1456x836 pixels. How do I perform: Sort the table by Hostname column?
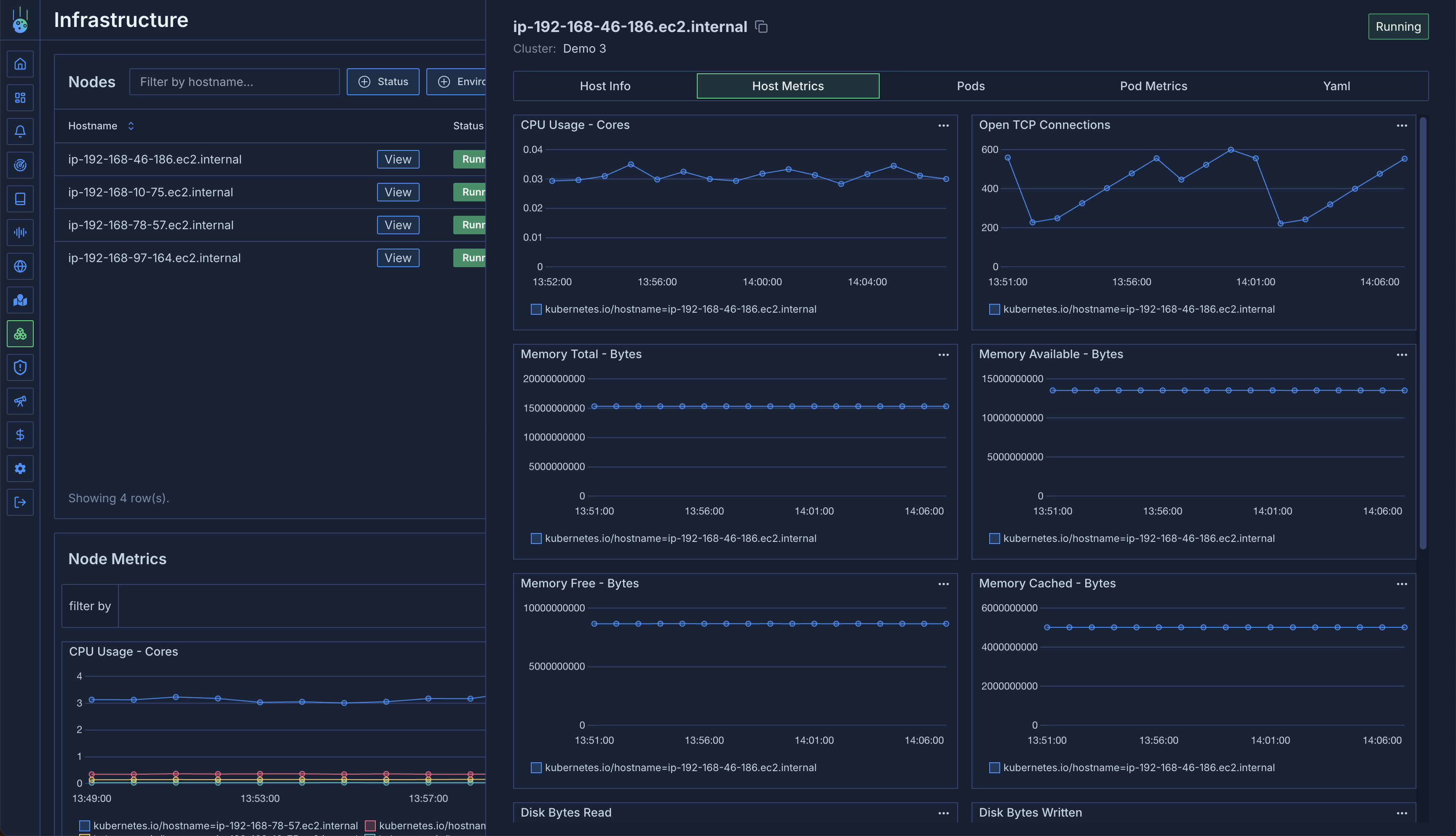click(x=131, y=126)
